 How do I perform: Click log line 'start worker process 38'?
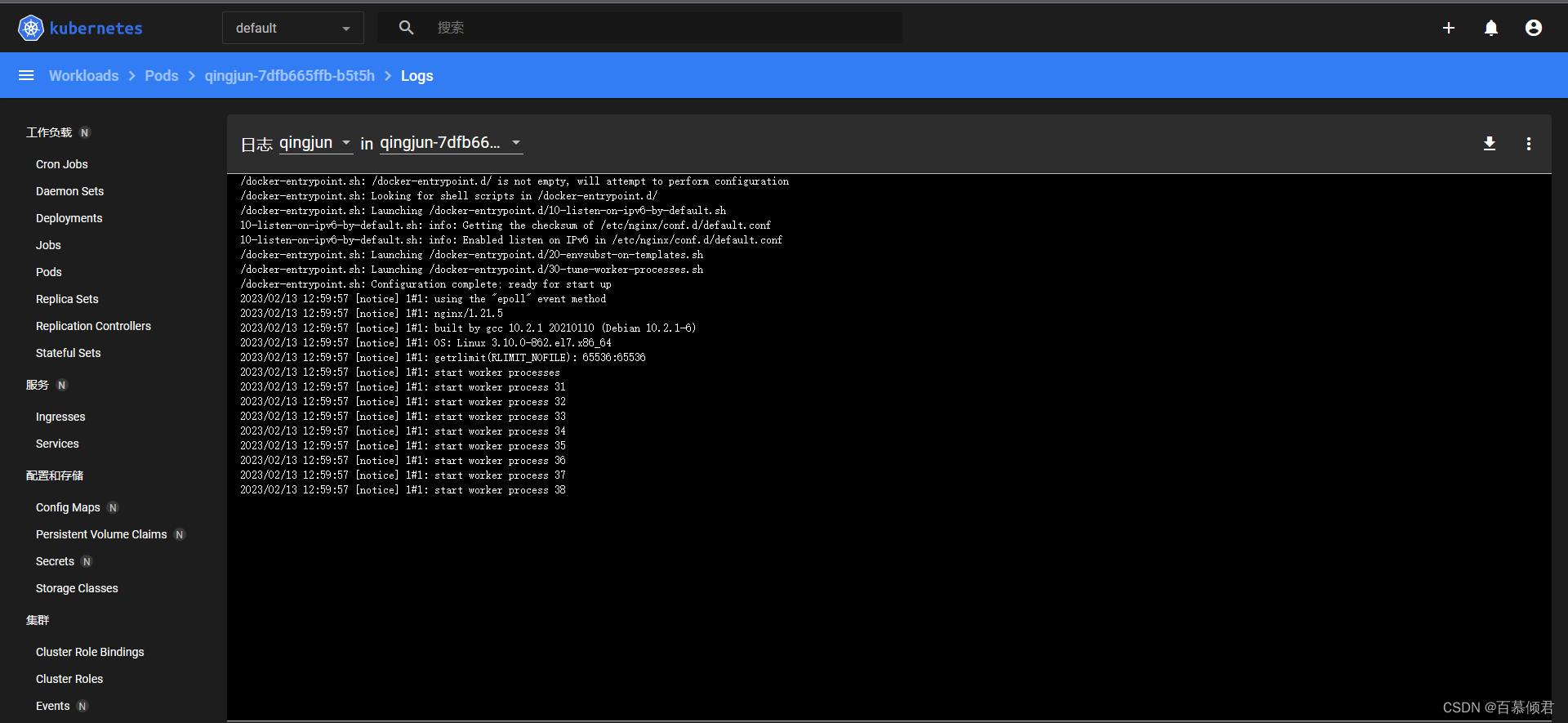(403, 490)
